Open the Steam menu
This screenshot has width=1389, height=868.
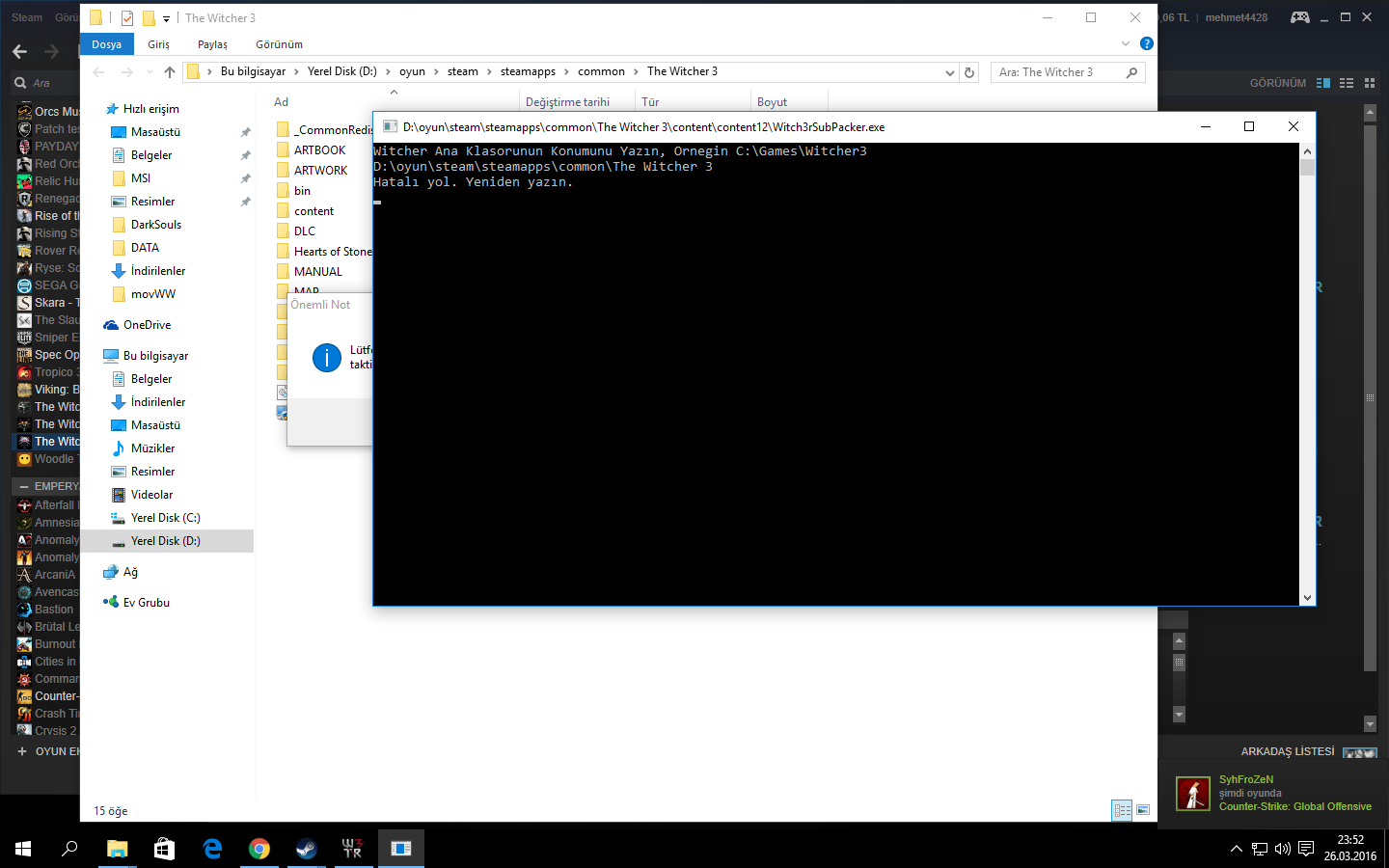coord(27,17)
